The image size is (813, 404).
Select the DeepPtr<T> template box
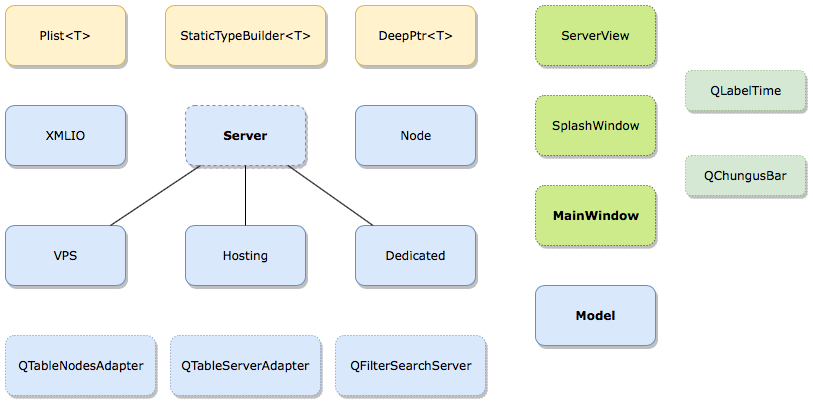pyautogui.click(x=415, y=36)
